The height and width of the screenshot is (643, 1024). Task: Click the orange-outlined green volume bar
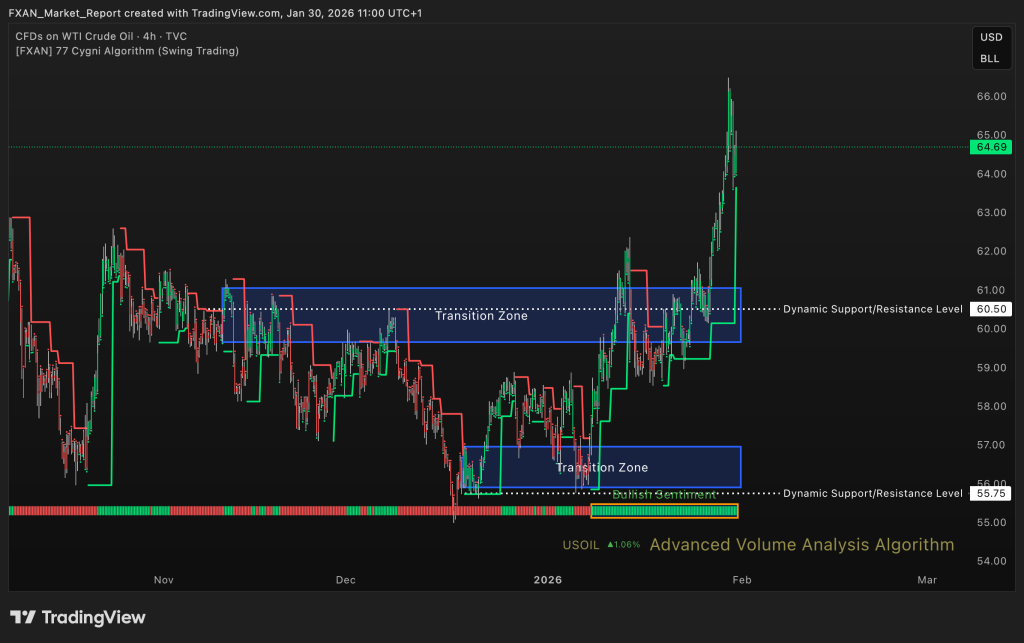pos(664,511)
